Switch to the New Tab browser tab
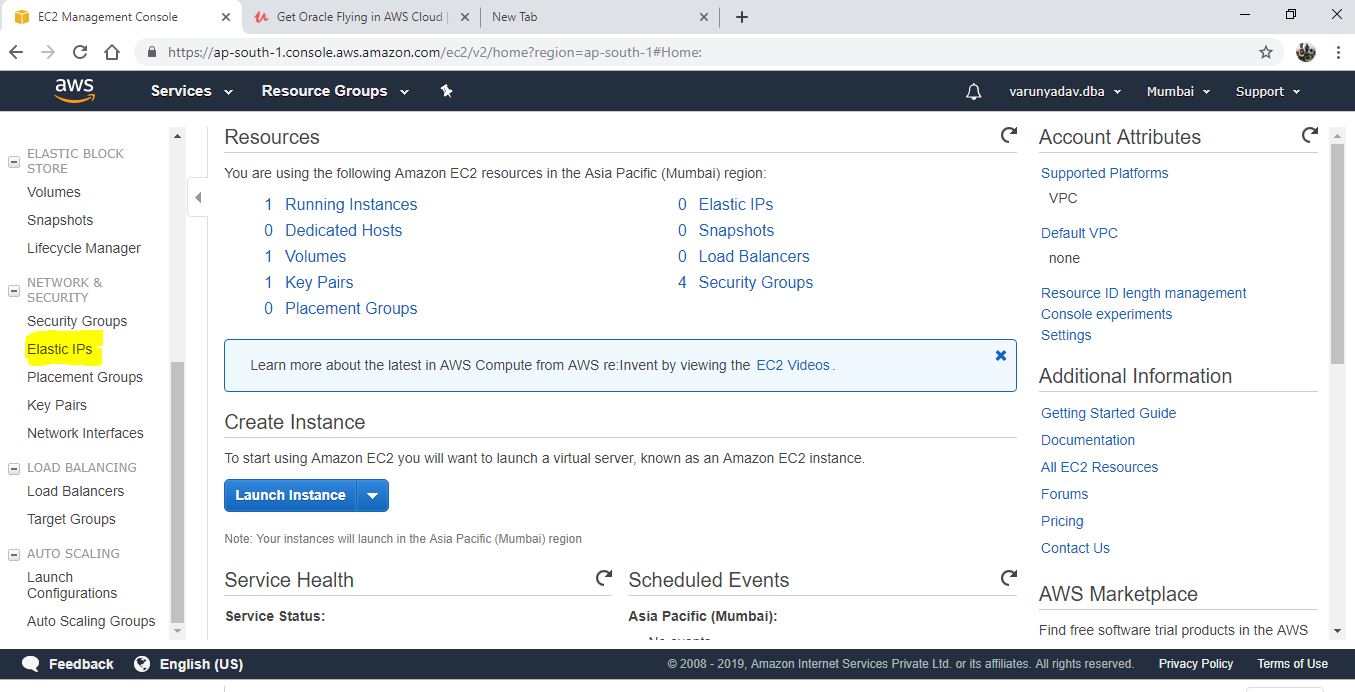 600,17
